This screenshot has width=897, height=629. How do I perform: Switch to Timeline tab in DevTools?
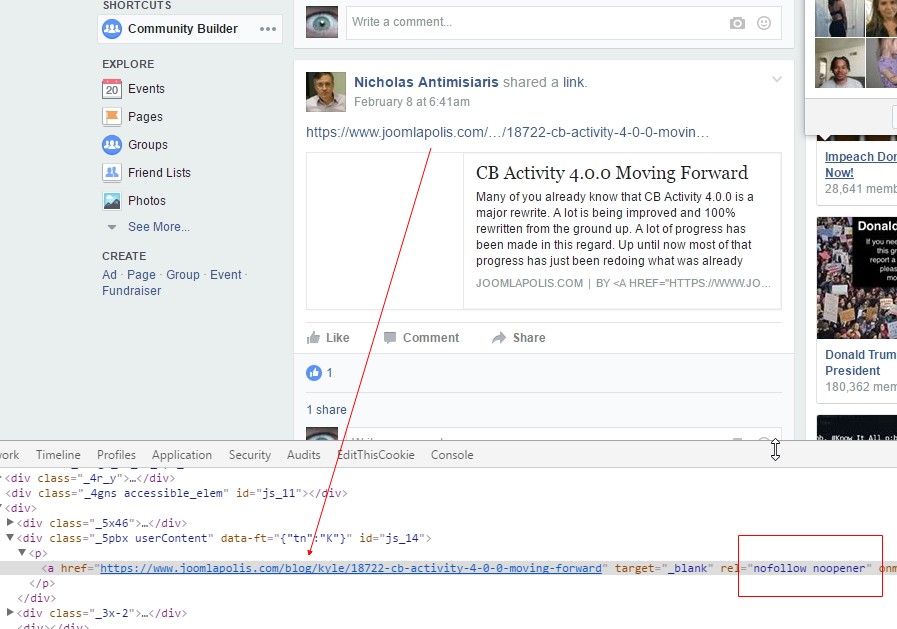(x=58, y=455)
